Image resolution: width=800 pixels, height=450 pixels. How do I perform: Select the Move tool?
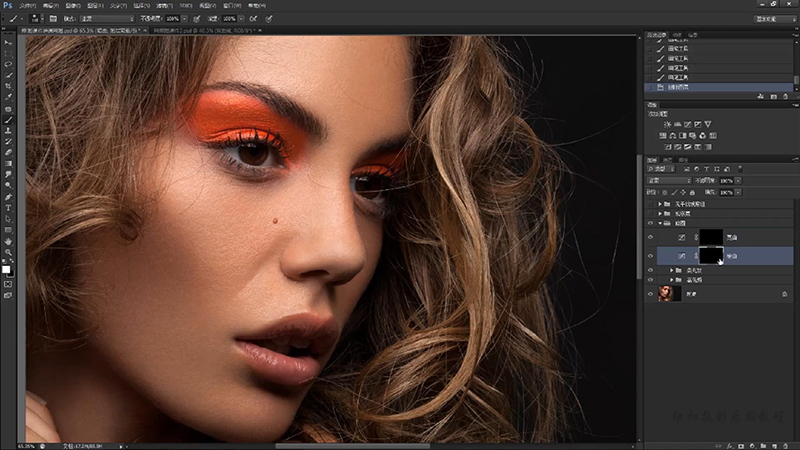point(8,42)
